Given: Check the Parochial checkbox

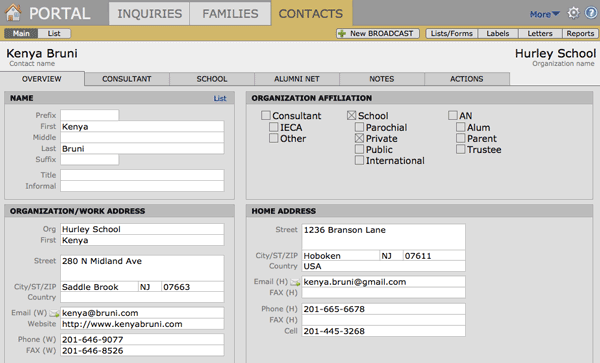Looking at the screenshot, I should (x=359, y=127).
